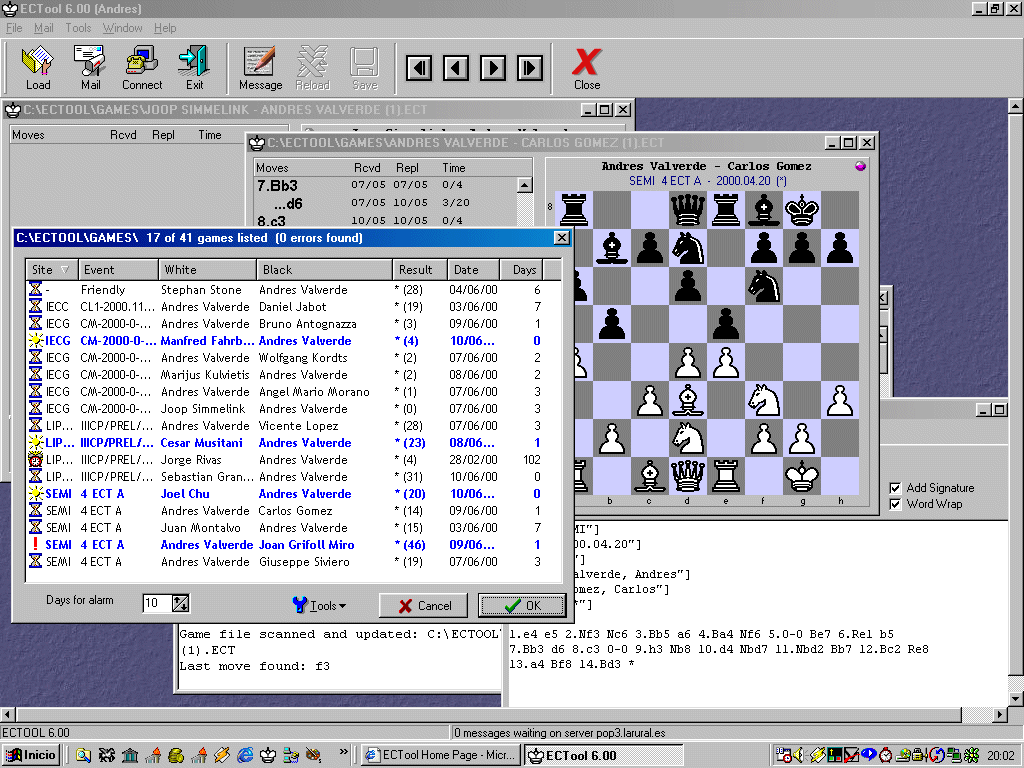Viewport: 1024px width, 768px height.
Task: Click the ECTool 6.00 taskbar button
Action: [x=604, y=756]
